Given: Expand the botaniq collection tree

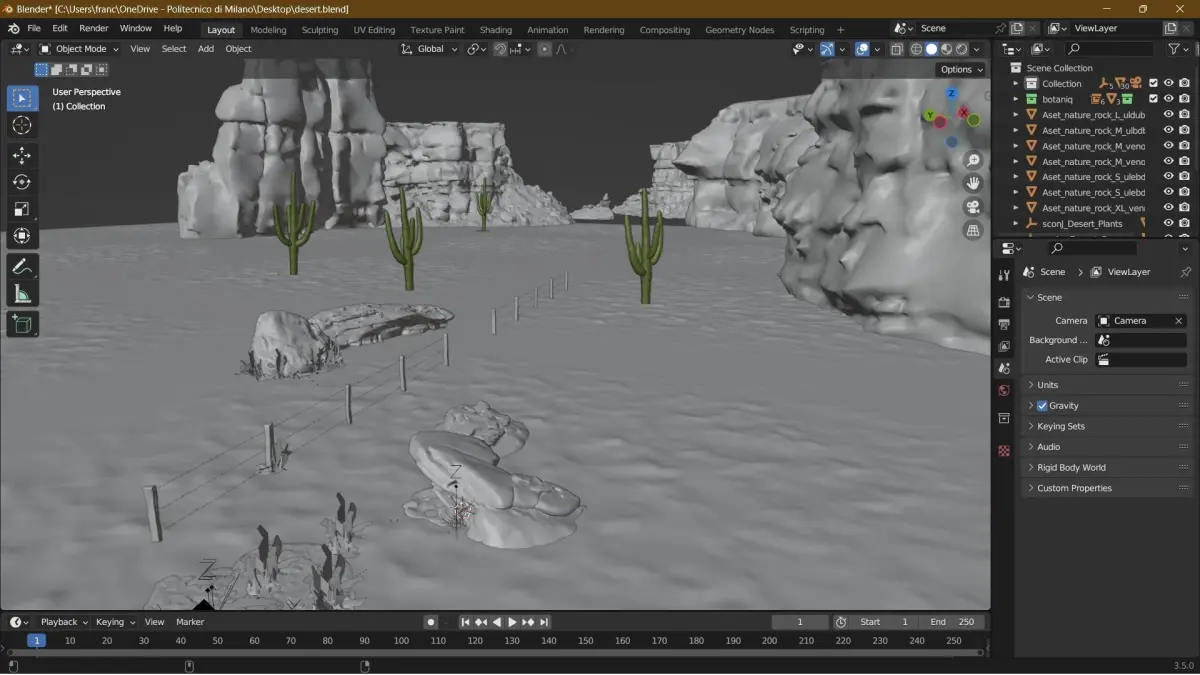Looking at the screenshot, I should click(1015, 99).
